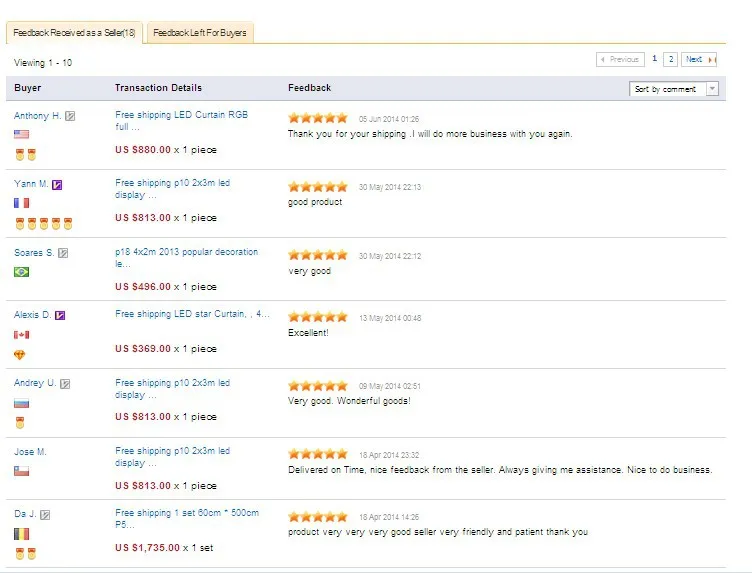Open 'p18 4x2m 2013 popular decoration' product link

click(187, 257)
